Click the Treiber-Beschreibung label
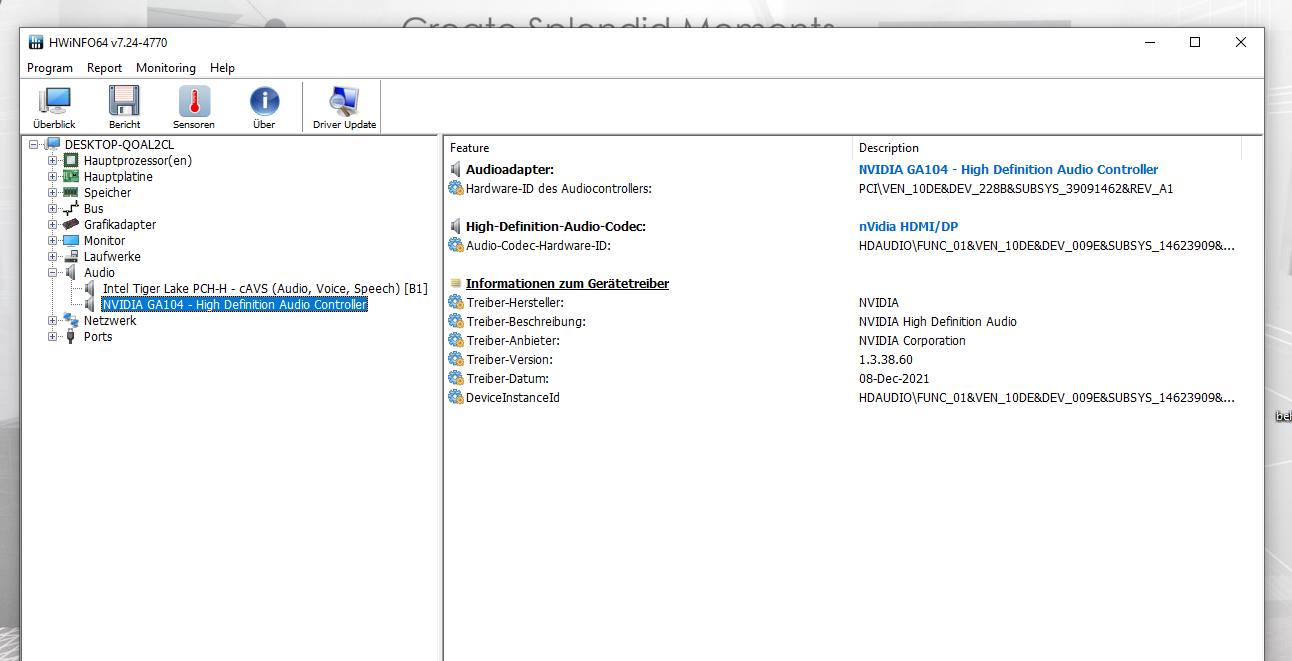 (526, 322)
